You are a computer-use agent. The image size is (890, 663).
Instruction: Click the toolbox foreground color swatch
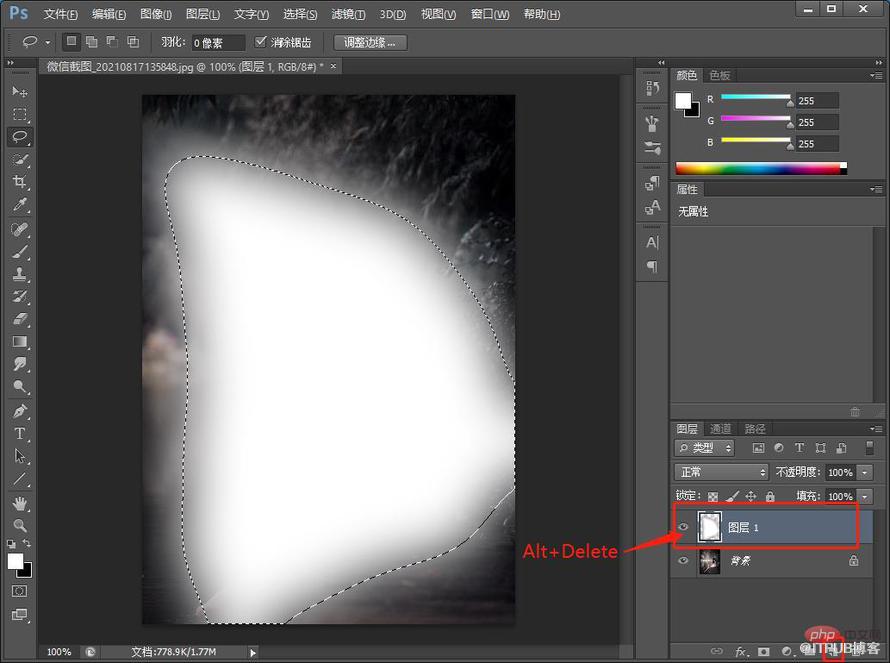[x=15, y=561]
